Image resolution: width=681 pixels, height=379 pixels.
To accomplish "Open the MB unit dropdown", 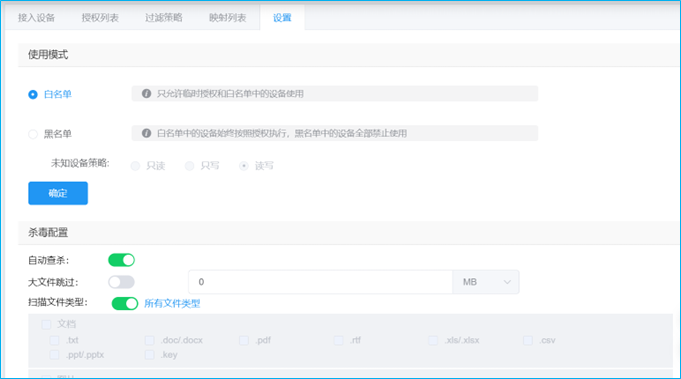I will coord(486,282).
